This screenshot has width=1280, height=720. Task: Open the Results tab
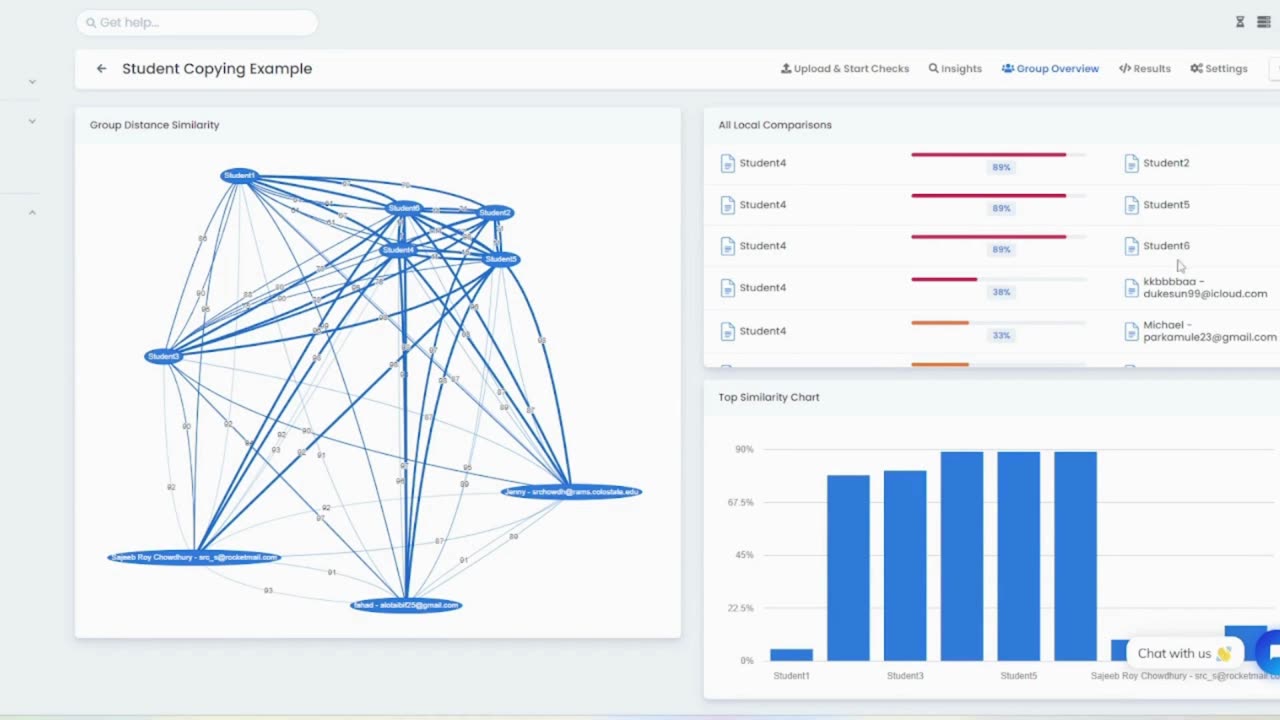coord(1145,68)
